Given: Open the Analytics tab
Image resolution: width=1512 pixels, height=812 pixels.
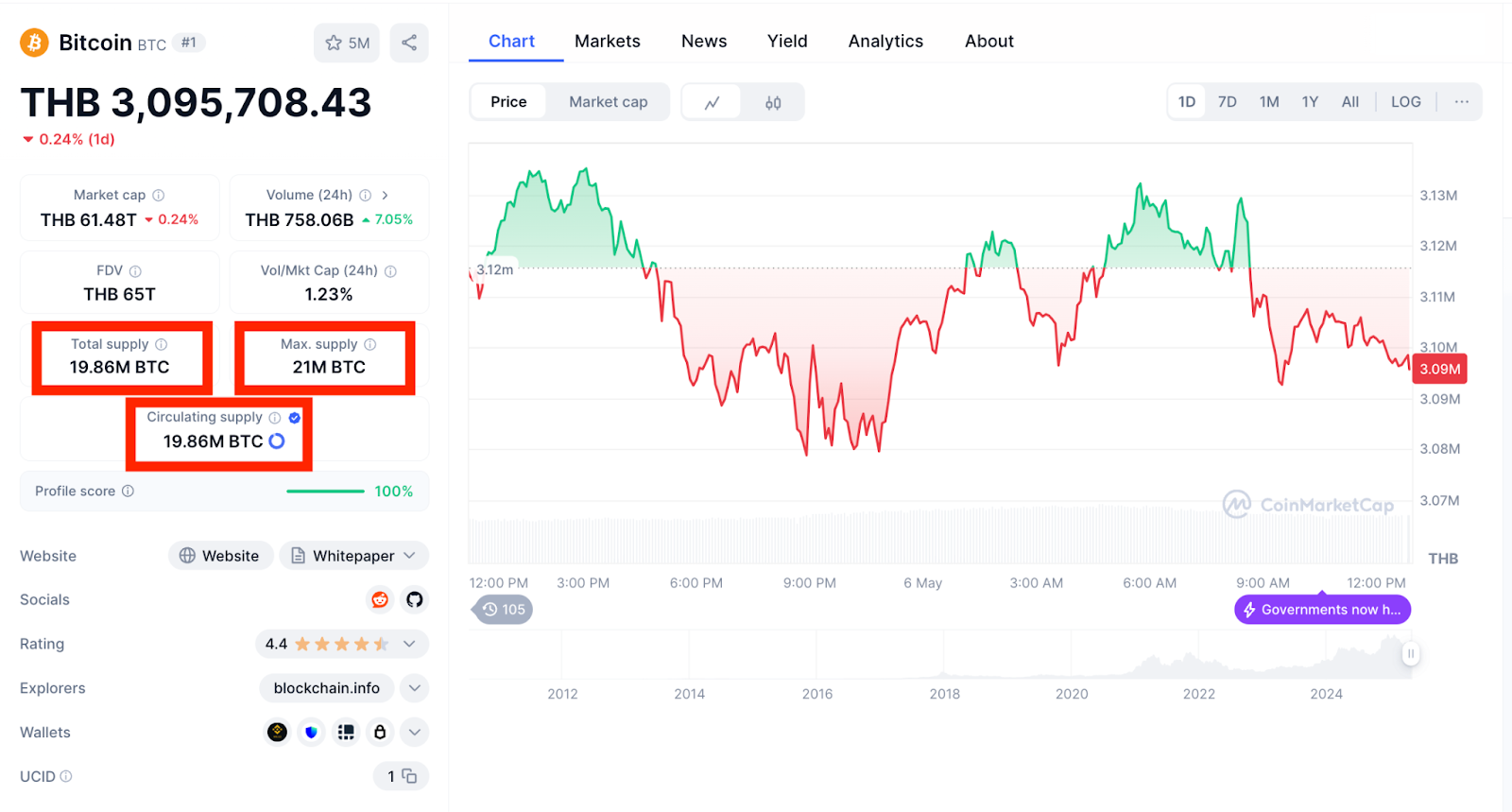Looking at the screenshot, I should coord(885,42).
